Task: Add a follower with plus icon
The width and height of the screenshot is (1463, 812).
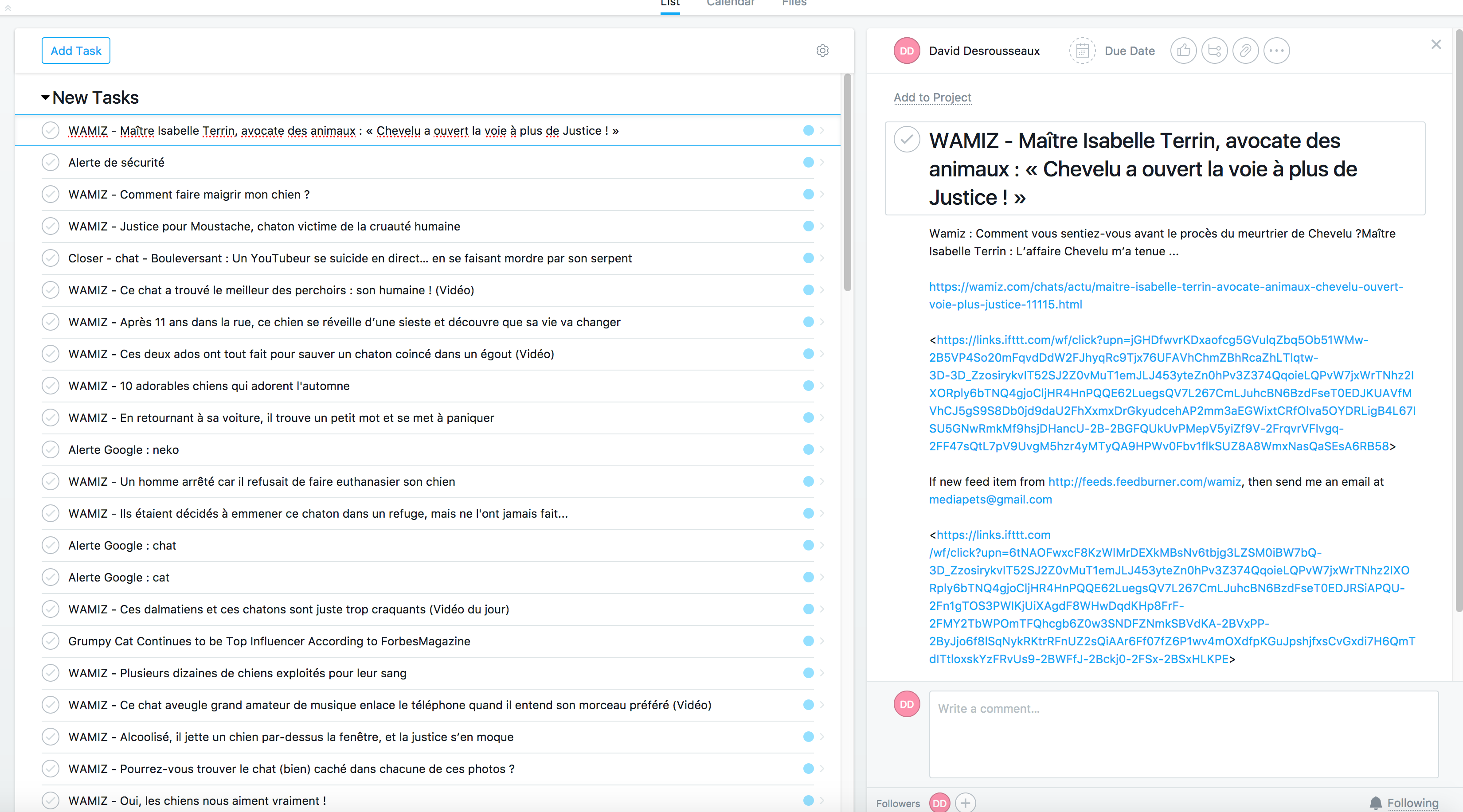Action: (966, 803)
